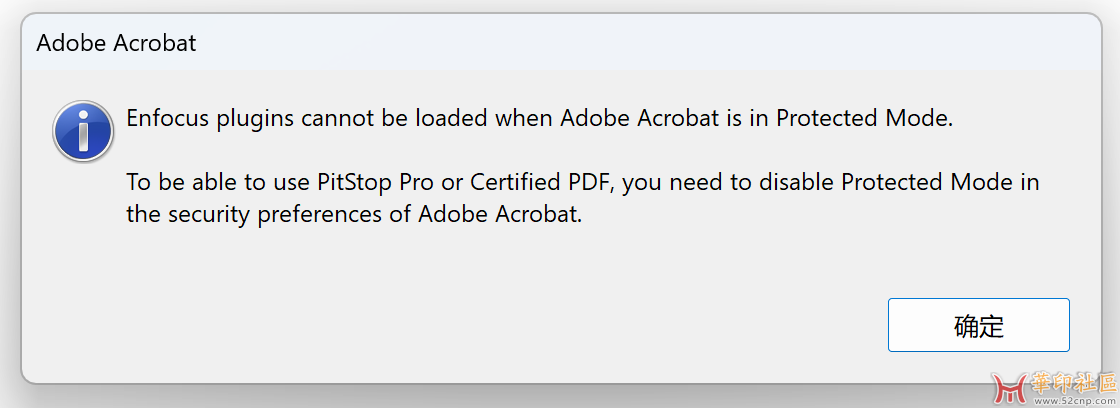1120x408 pixels.
Task: Click the blue information icon
Action: coord(83,131)
